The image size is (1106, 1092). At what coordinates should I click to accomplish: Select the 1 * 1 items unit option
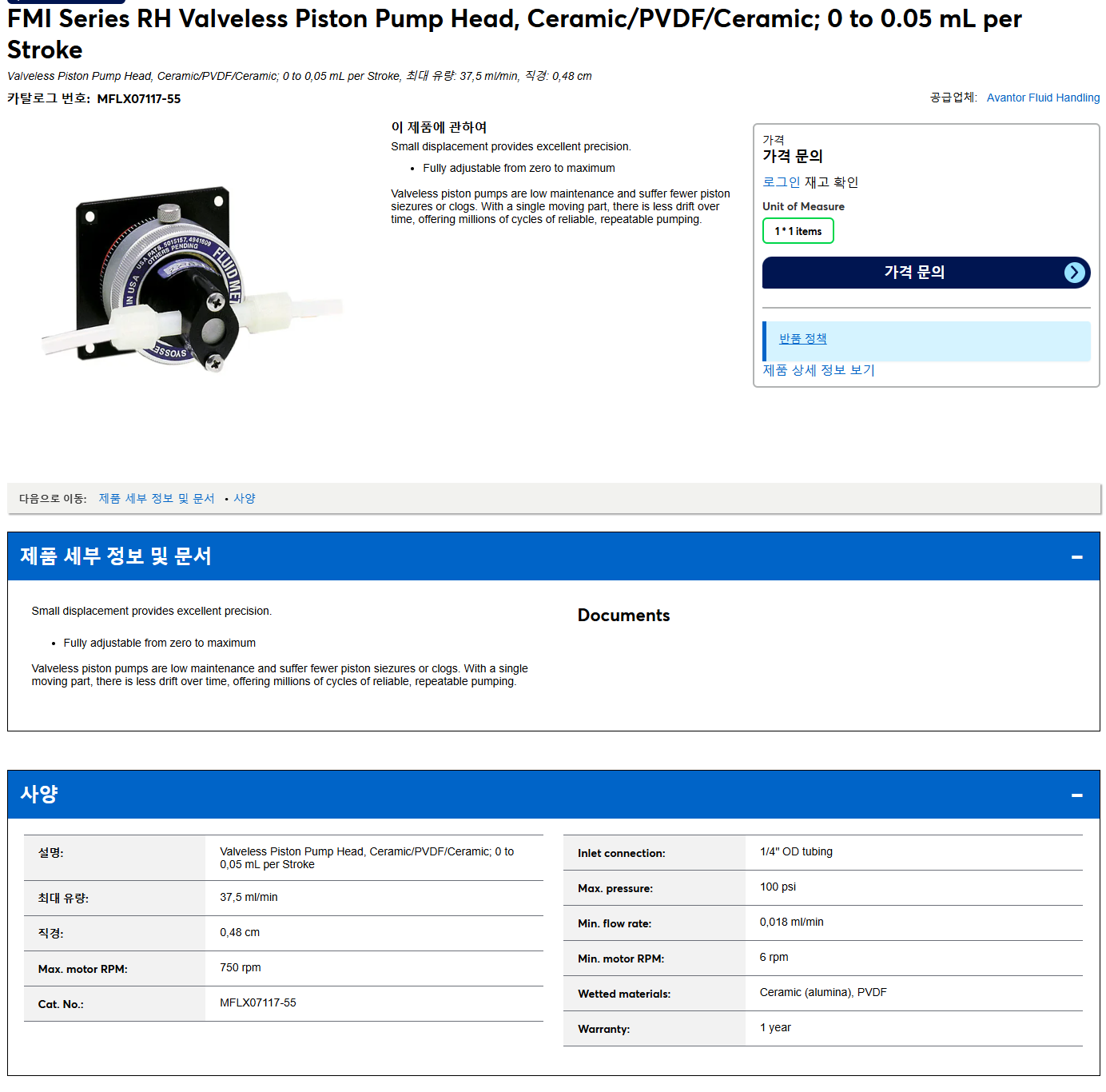[798, 231]
